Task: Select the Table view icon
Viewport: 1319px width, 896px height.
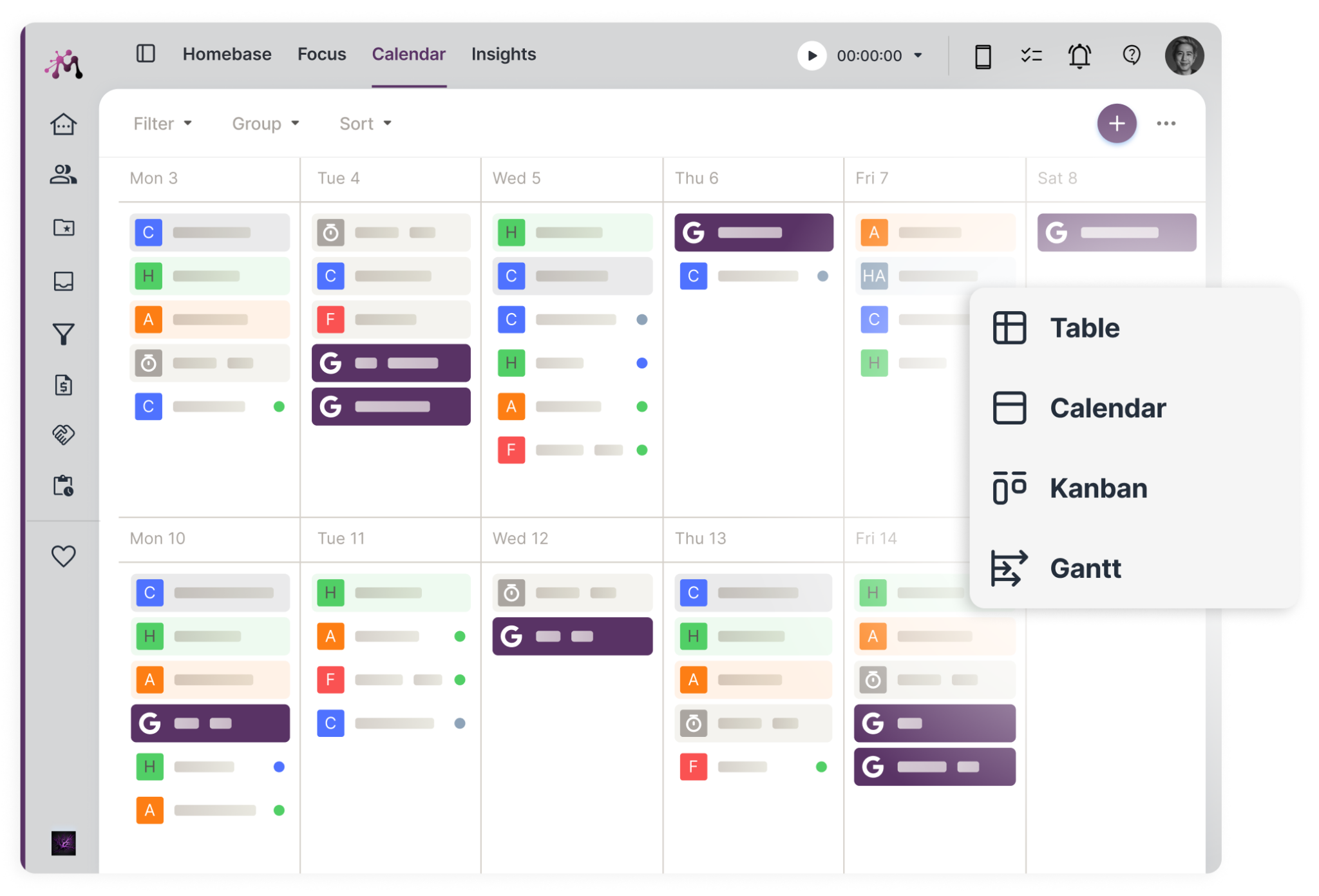Action: click(1009, 326)
